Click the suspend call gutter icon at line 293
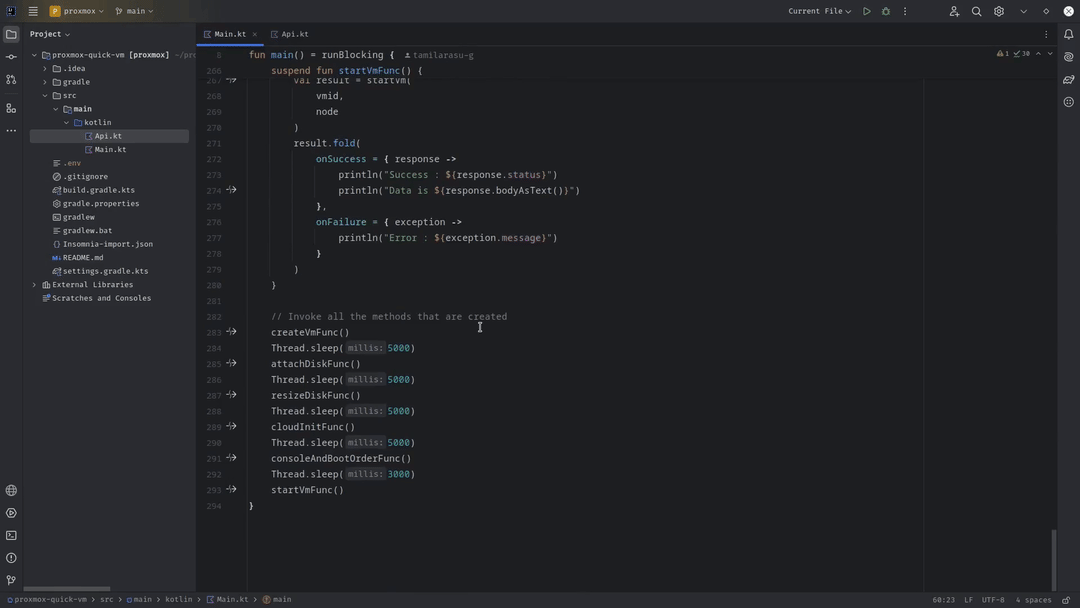 click(231, 490)
